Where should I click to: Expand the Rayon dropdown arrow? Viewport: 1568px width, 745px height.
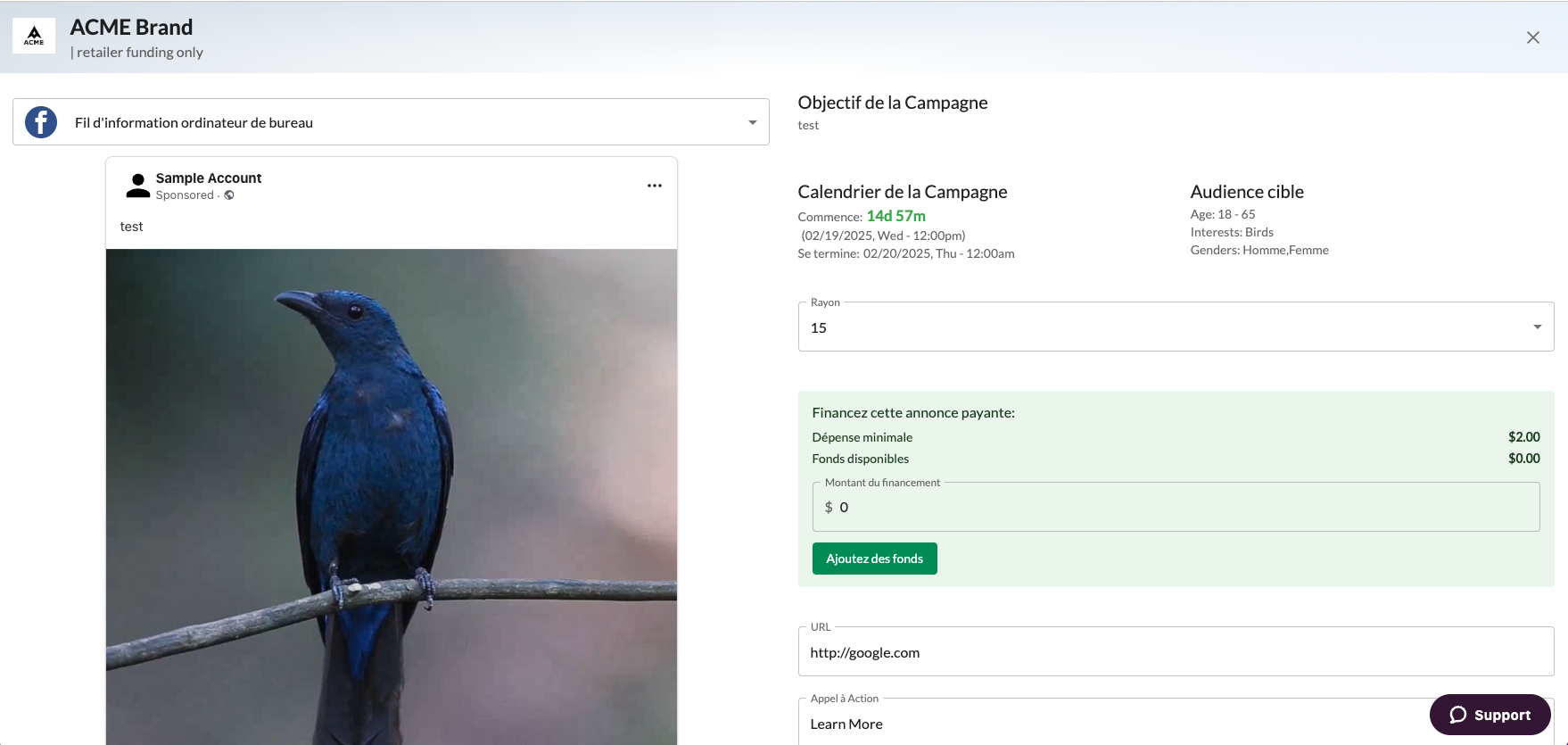coord(1538,327)
